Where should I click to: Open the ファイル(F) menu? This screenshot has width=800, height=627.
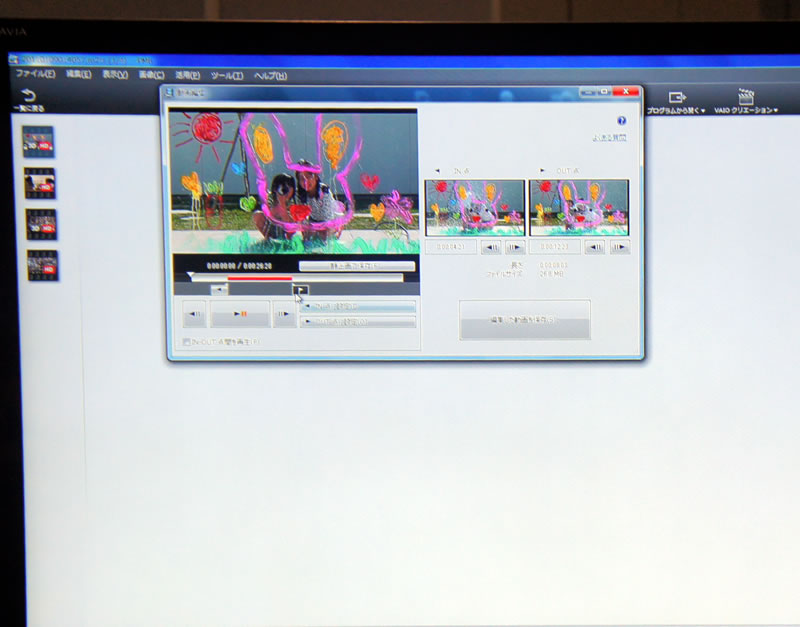point(35,75)
